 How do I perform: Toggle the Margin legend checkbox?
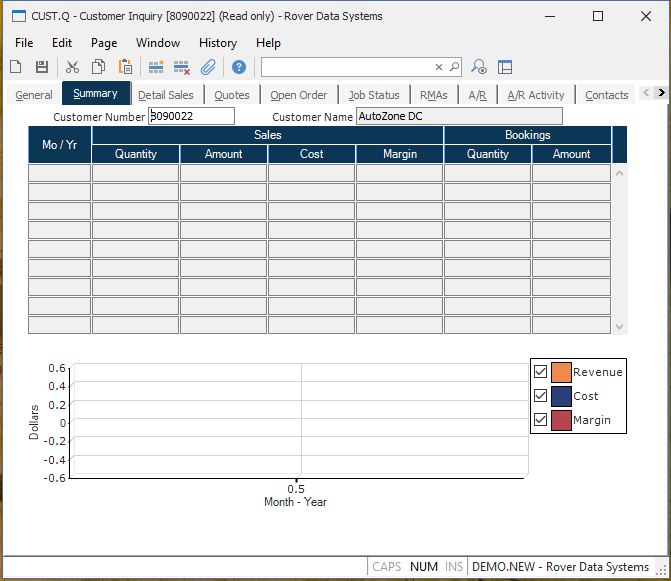541,420
